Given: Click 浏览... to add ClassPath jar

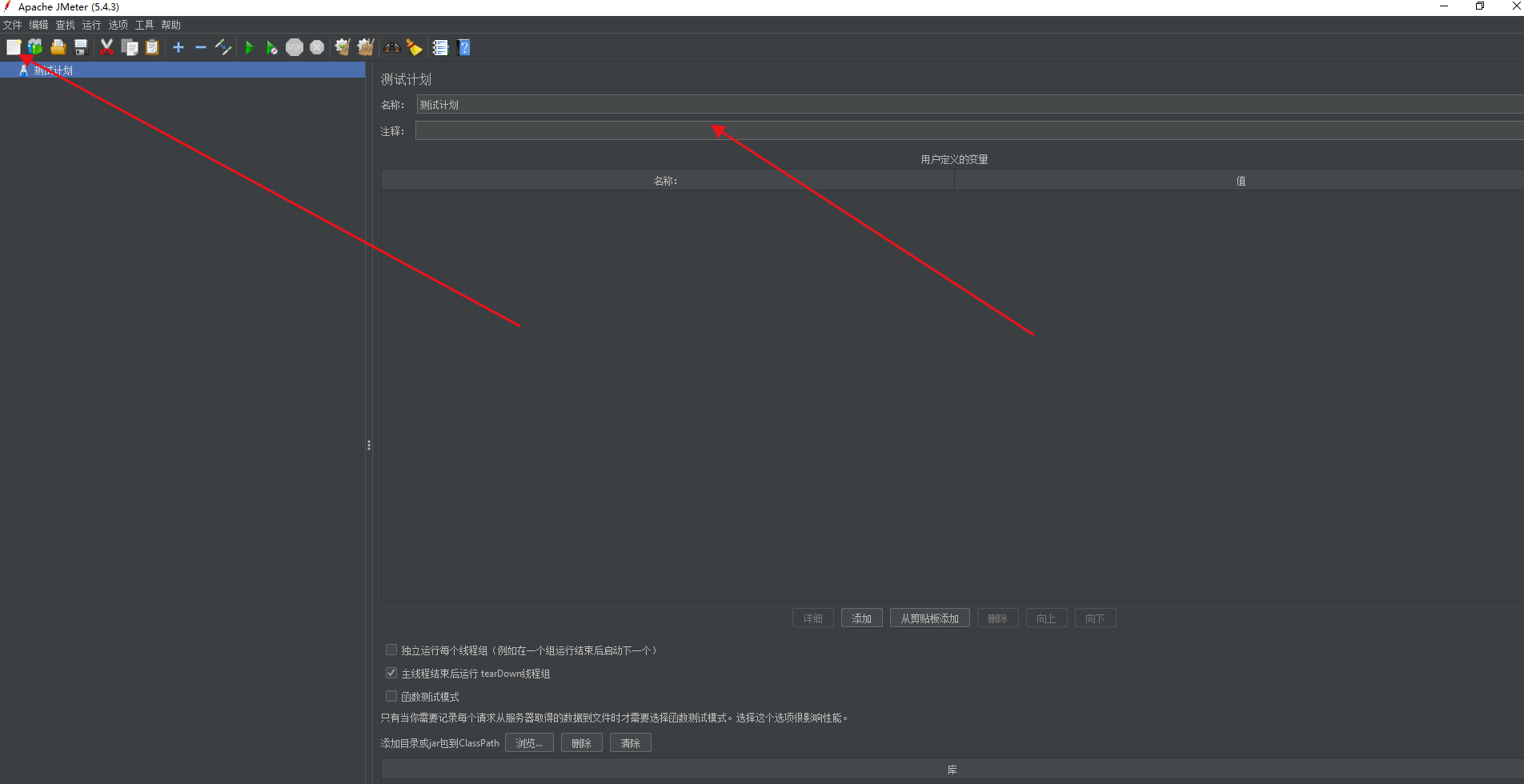Looking at the screenshot, I should coord(529,743).
